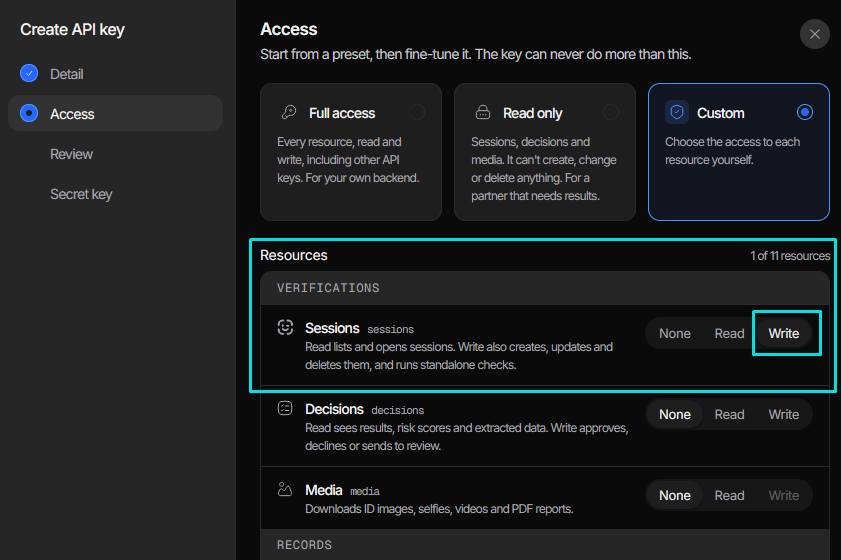Set Sessions access to Read
This screenshot has width=841, height=560.
point(729,334)
